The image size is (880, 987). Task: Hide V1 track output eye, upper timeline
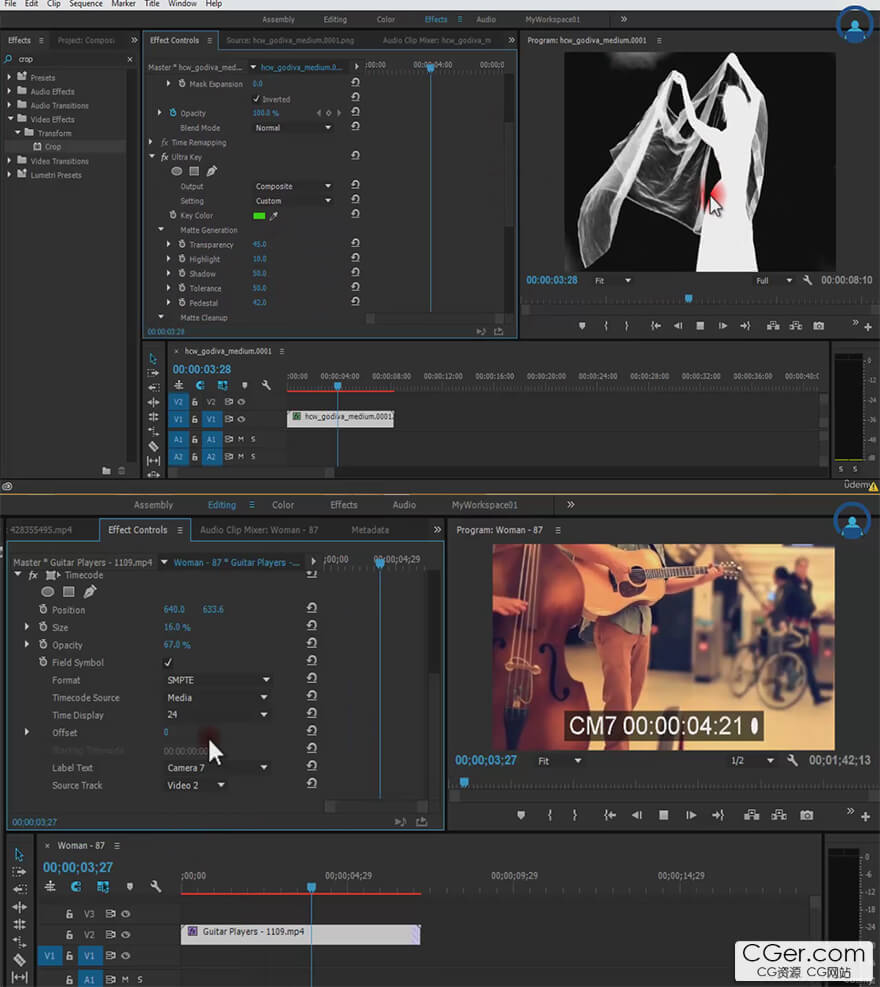coord(241,419)
